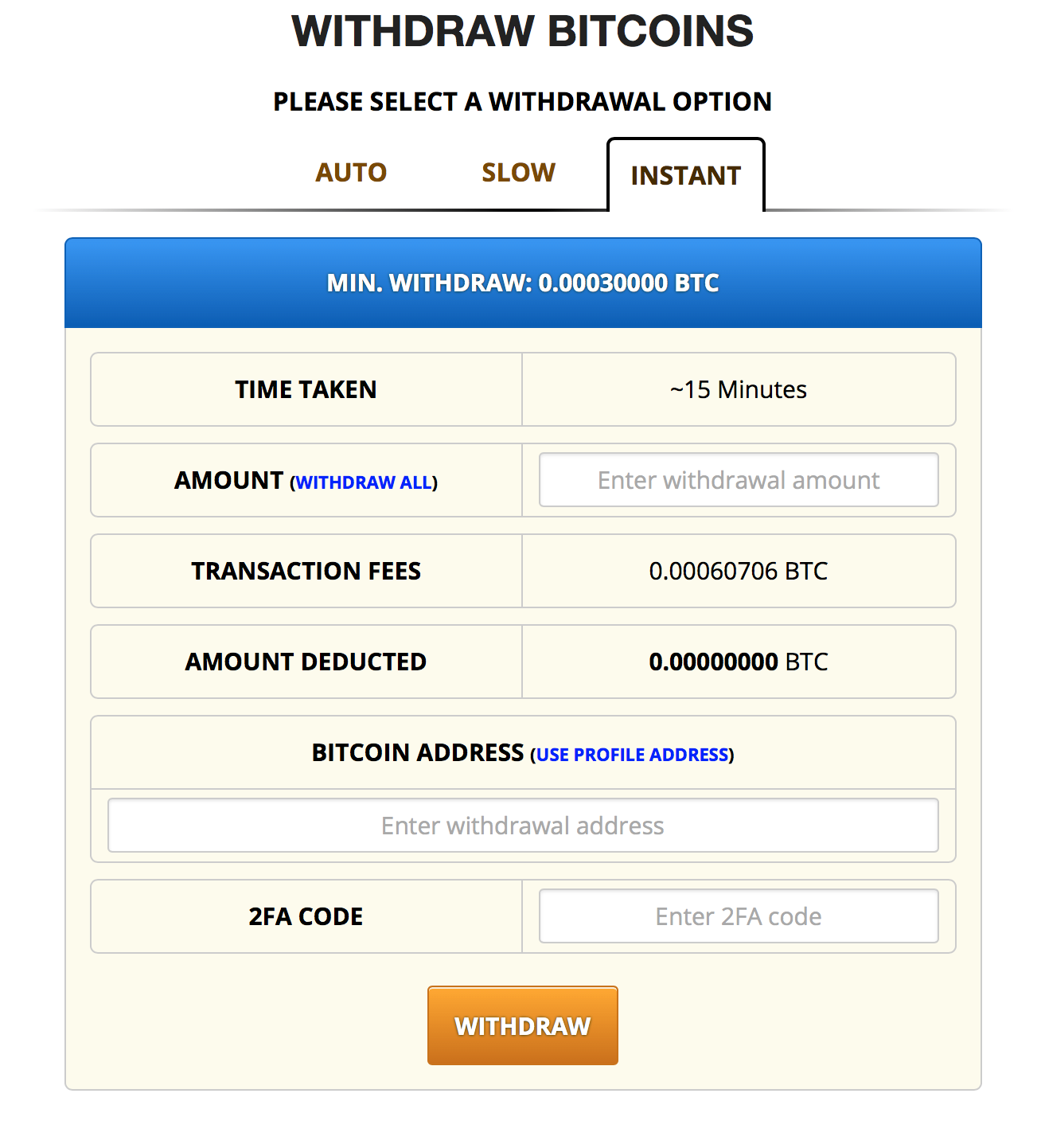
Task: Click the 2FA CODE label
Action: tap(306, 916)
